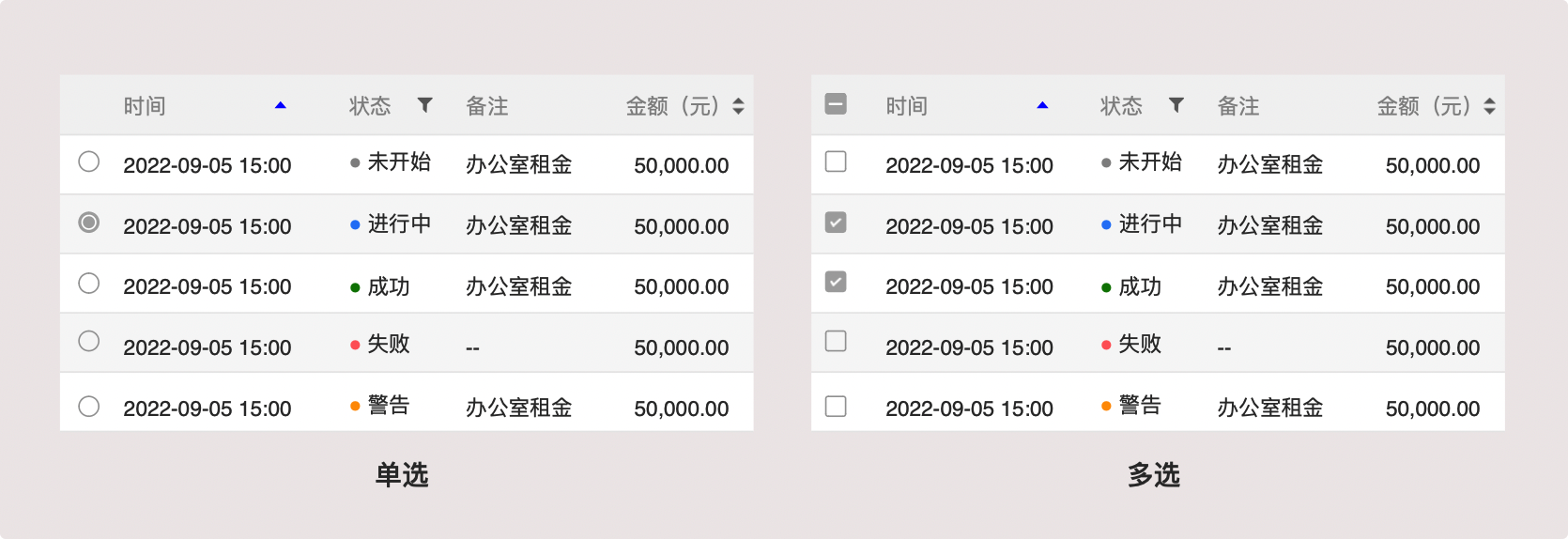Select the radio button for 成功 row
This screenshot has width=1568, height=539.
[x=89, y=284]
